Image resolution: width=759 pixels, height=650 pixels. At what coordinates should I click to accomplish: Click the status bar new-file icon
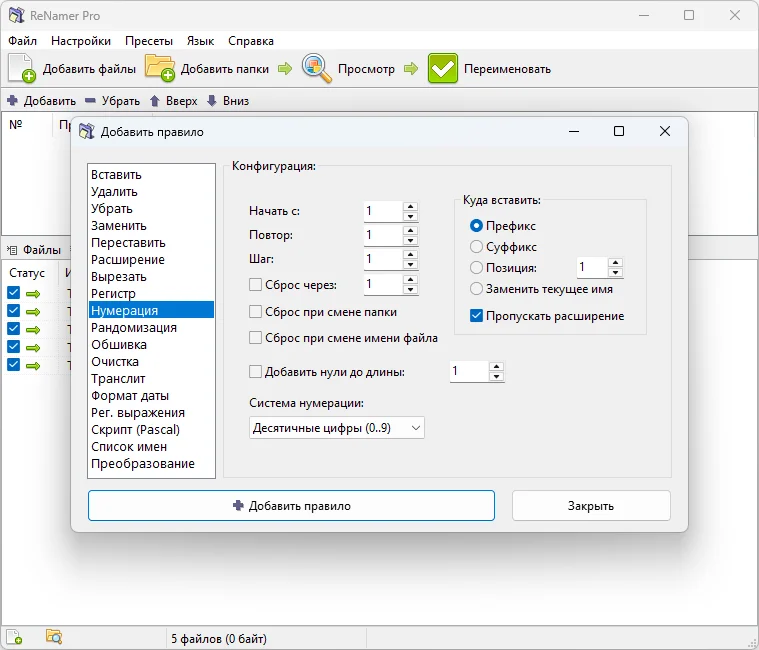[x=14, y=637]
